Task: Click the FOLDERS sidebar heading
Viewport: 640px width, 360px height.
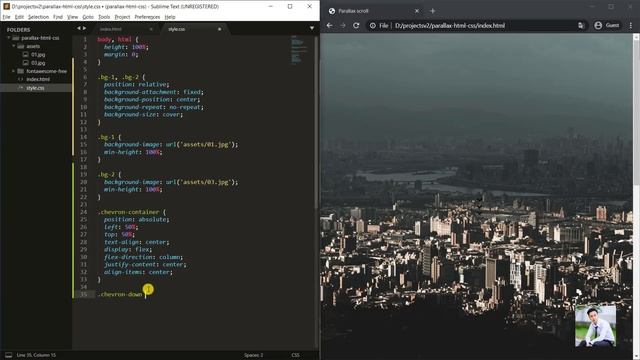Action: pyautogui.click(x=18, y=30)
